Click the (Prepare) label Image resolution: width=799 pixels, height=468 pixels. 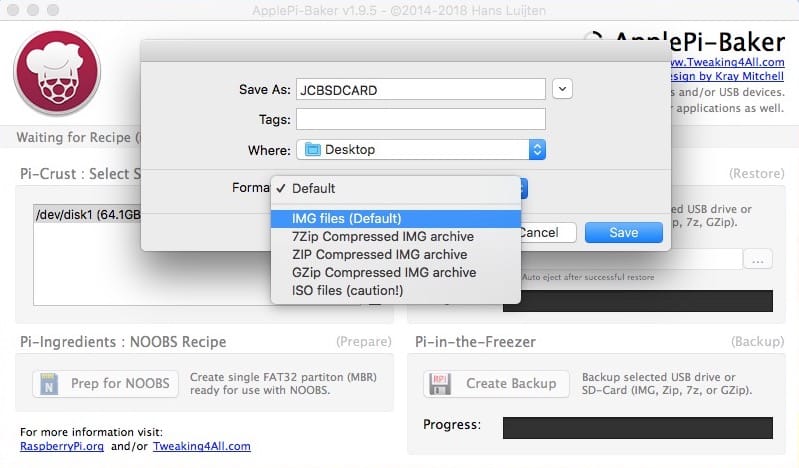click(x=364, y=342)
